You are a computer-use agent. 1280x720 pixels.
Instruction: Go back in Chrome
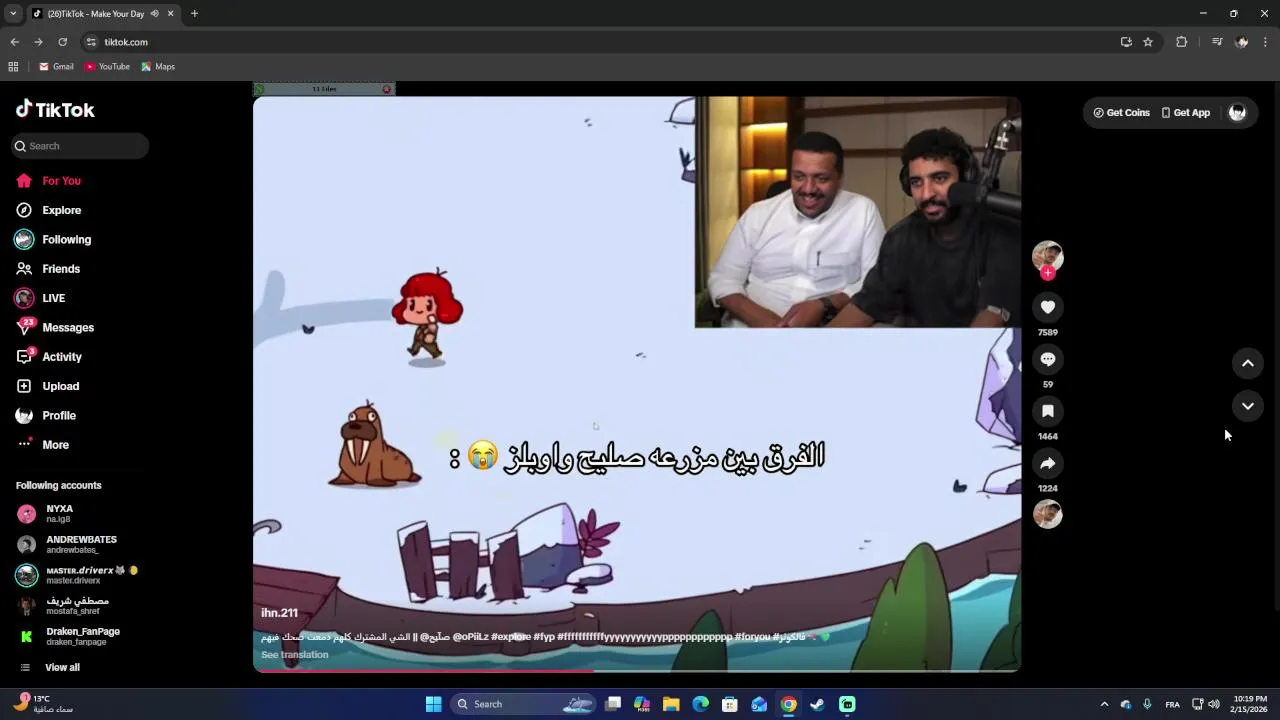pyautogui.click(x=14, y=42)
